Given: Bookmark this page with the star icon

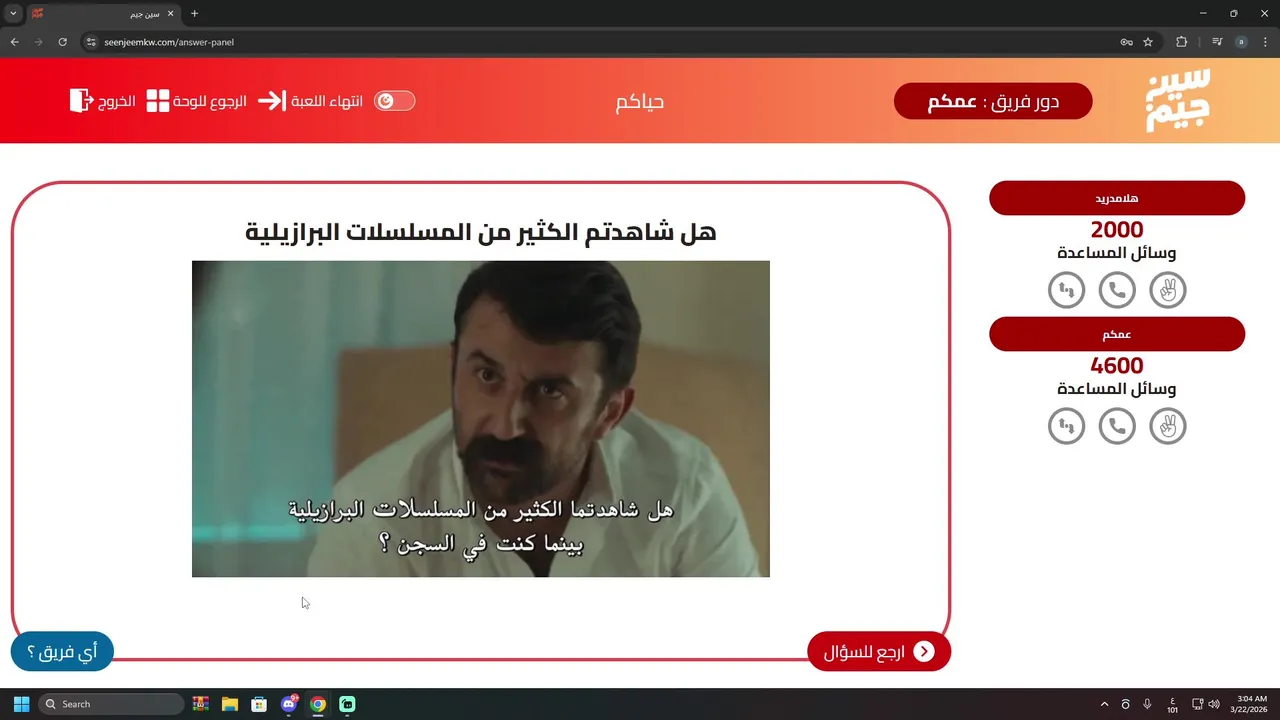Looking at the screenshot, I should pos(1148,42).
